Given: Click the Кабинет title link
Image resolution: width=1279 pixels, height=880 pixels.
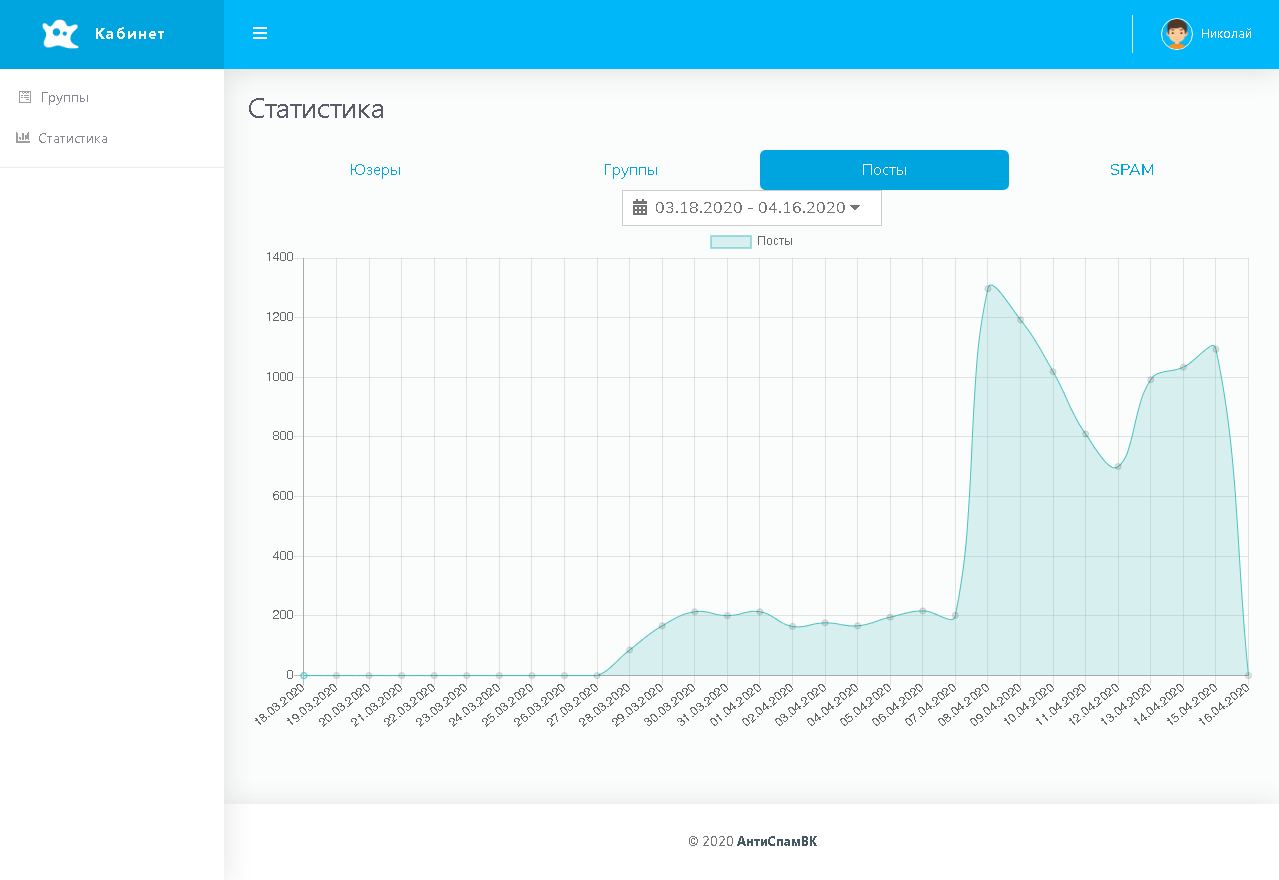Looking at the screenshot, I should pyautogui.click(x=130, y=34).
